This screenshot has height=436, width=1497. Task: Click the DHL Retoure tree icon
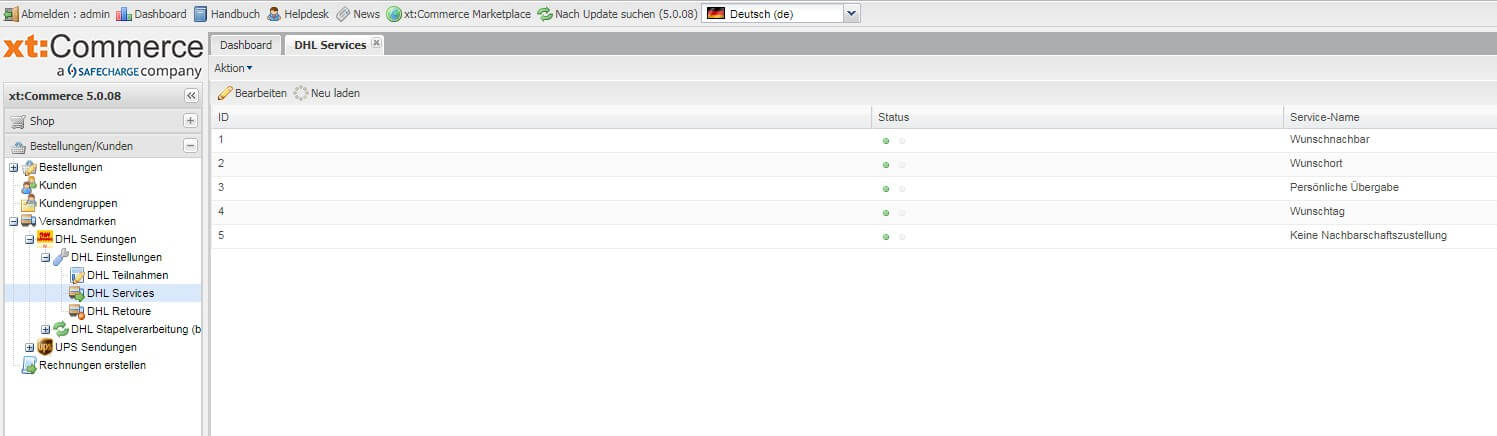[77, 311]
